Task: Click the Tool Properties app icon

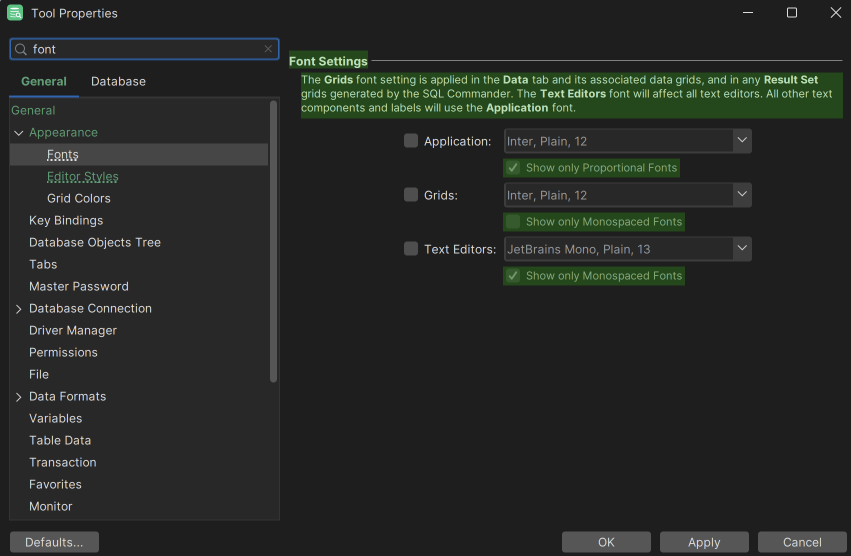Action: [x=15, y=13]
